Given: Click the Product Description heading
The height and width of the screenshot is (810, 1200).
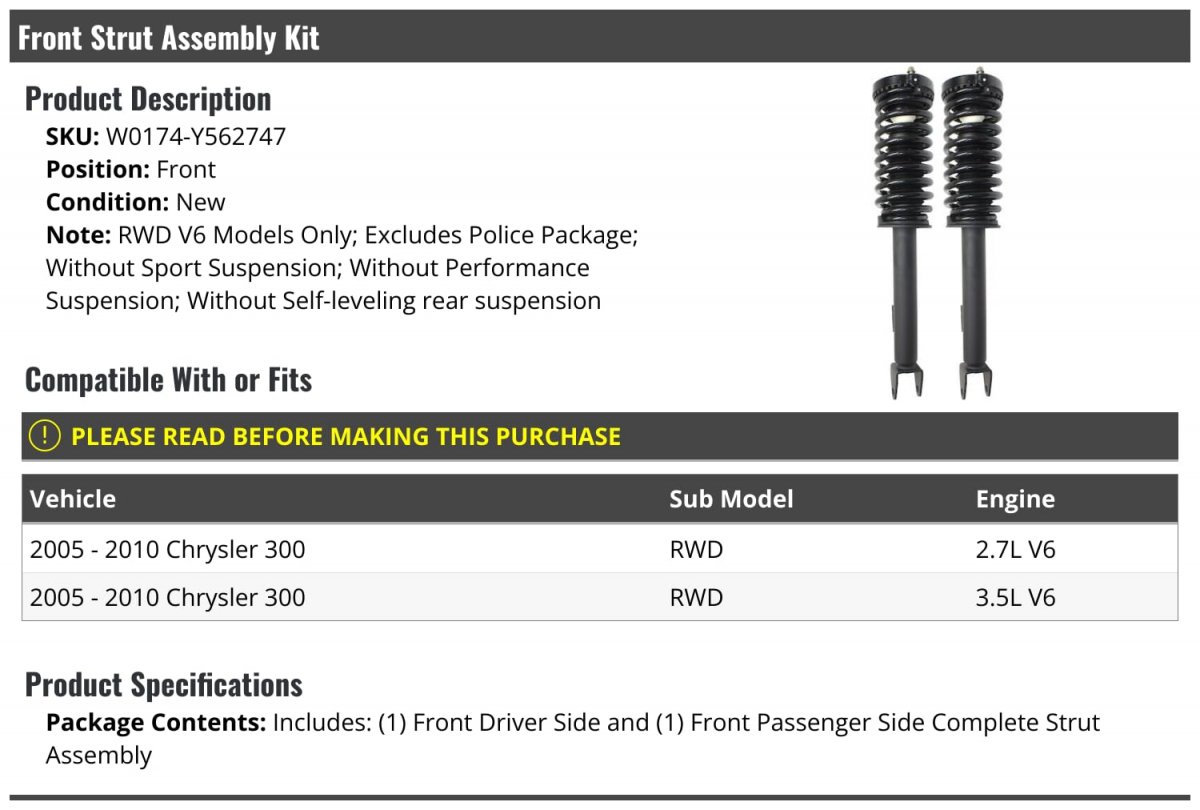Looking at the screenshot, I should point(148,98).
